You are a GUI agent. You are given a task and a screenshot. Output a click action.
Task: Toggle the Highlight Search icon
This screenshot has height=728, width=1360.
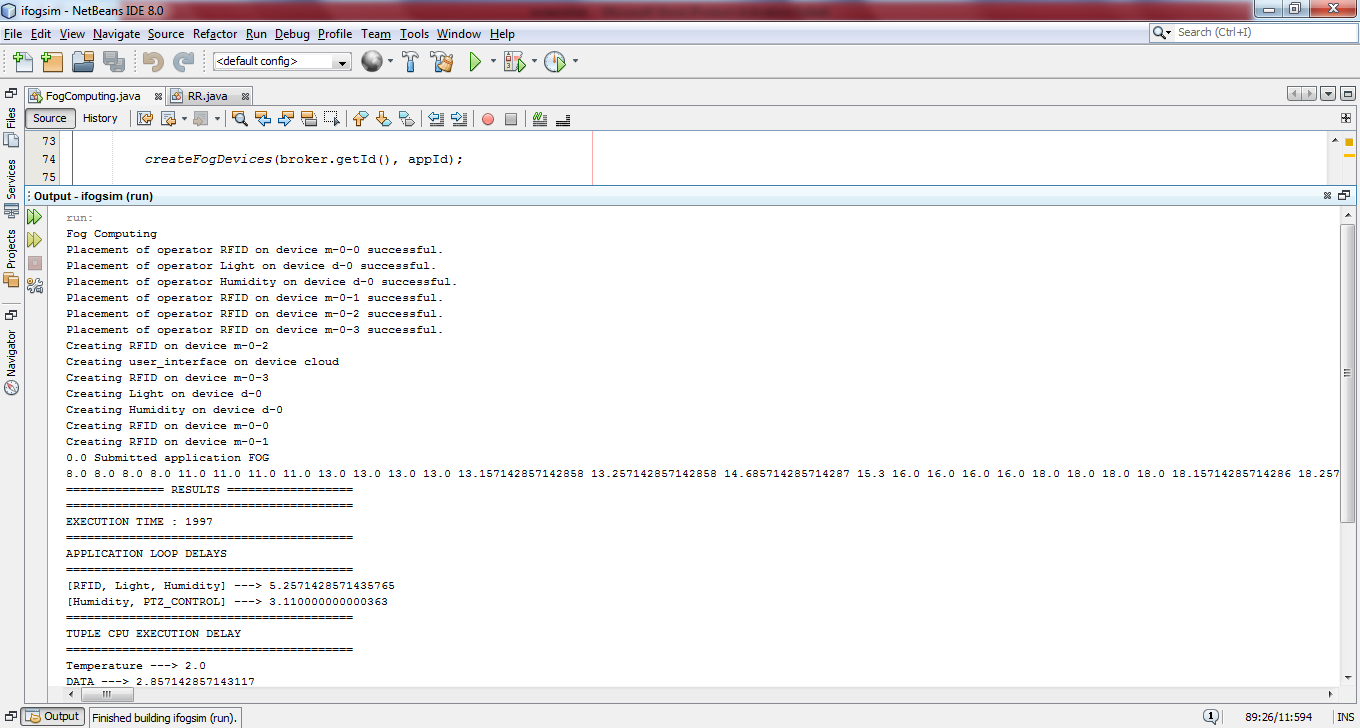[309, 119]
